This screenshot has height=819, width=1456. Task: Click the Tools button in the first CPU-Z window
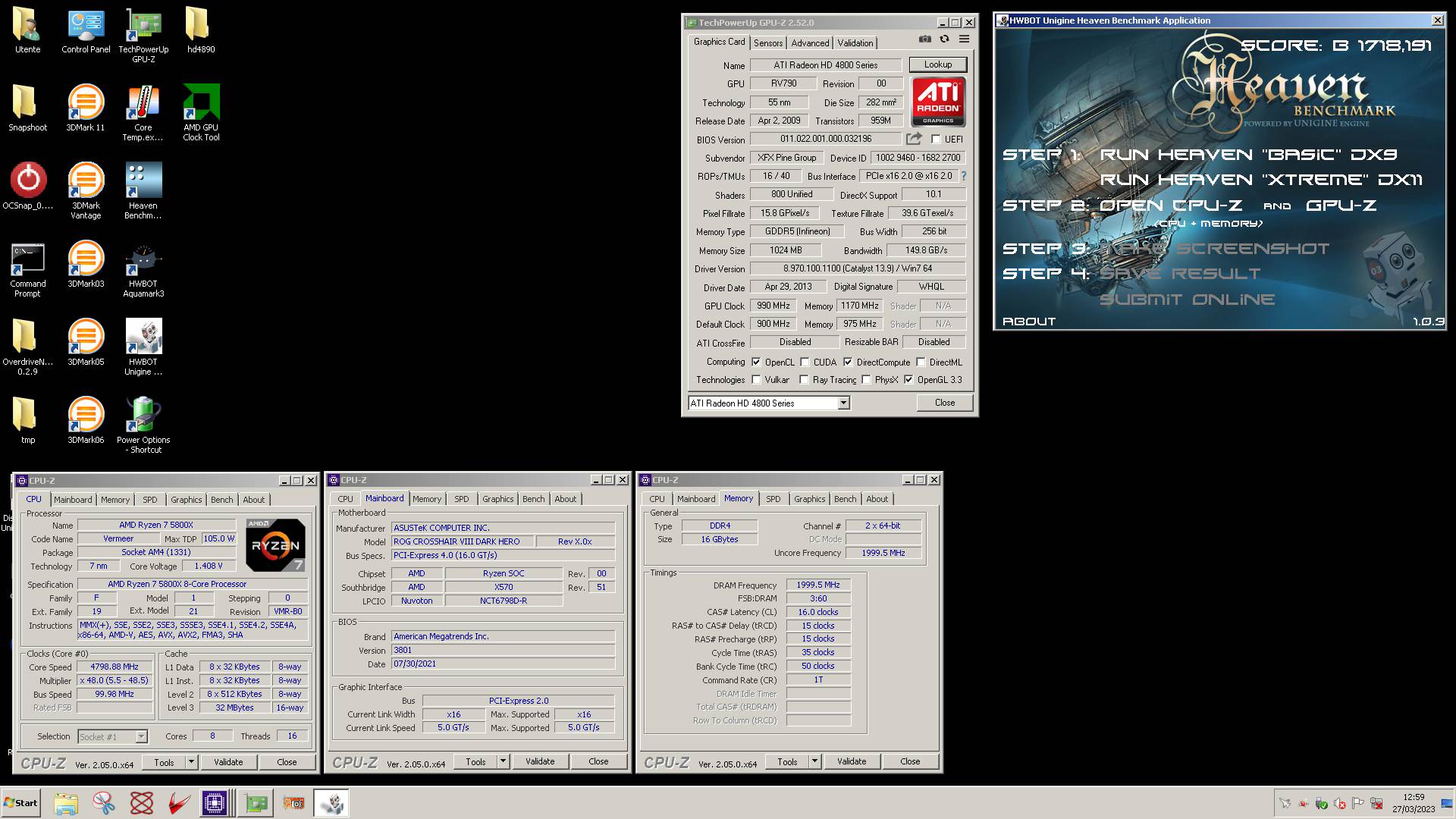(x=165, y=762)
